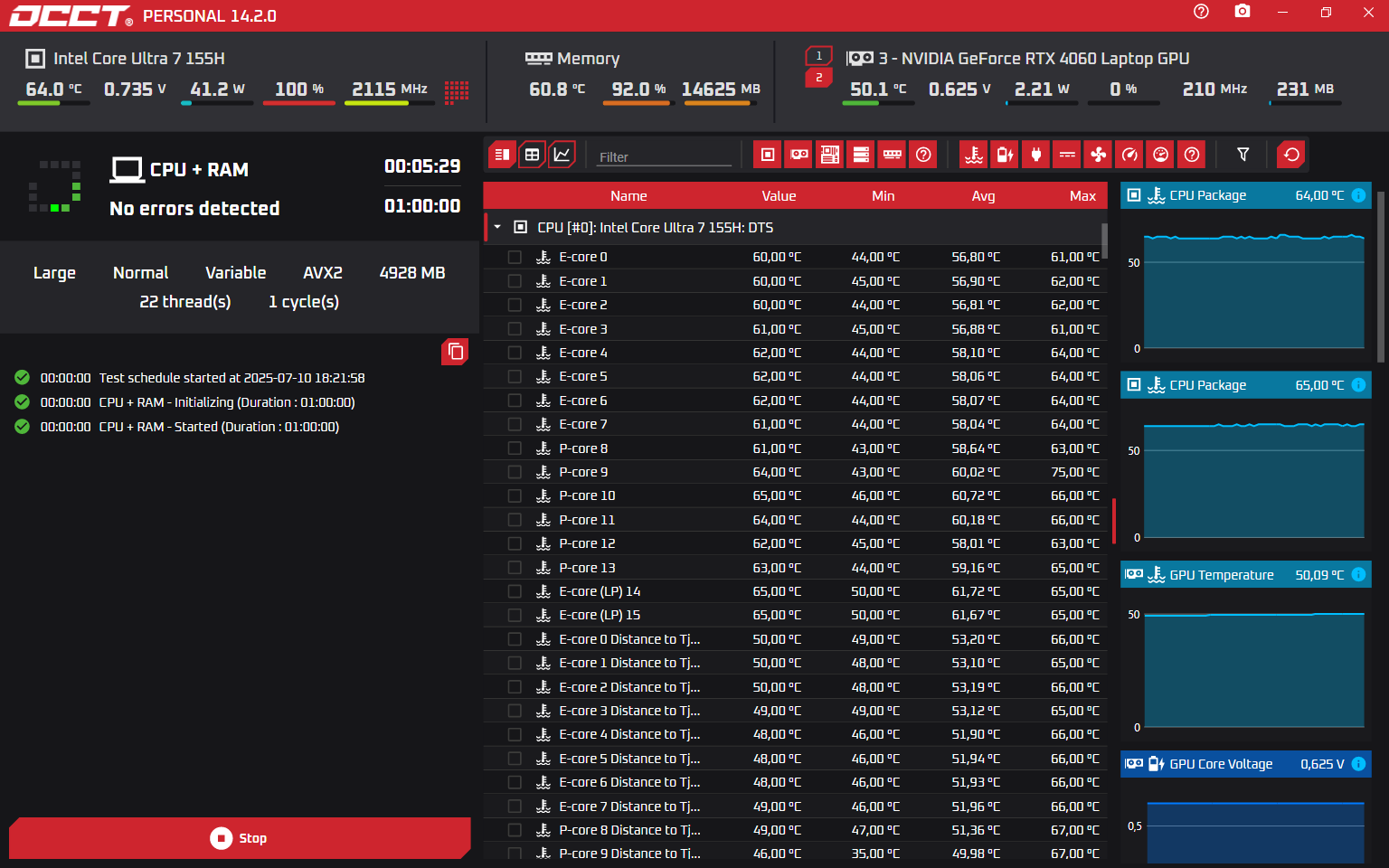Toggle the motherboard sensor filter icon
1389x868 pixels.
[830, 155]
